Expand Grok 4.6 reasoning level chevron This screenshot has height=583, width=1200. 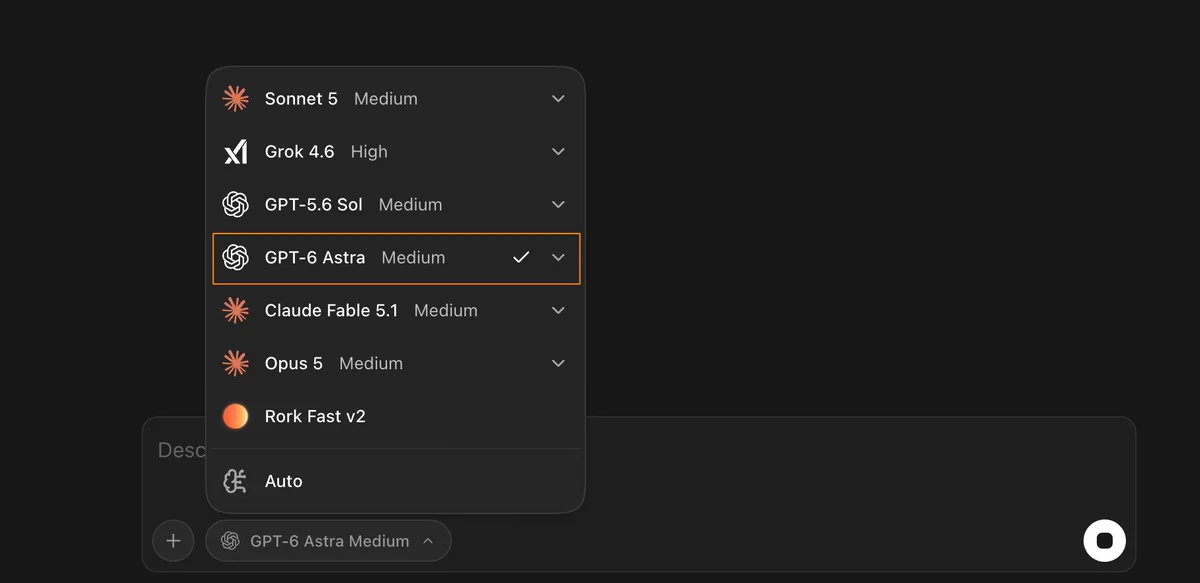558,151
